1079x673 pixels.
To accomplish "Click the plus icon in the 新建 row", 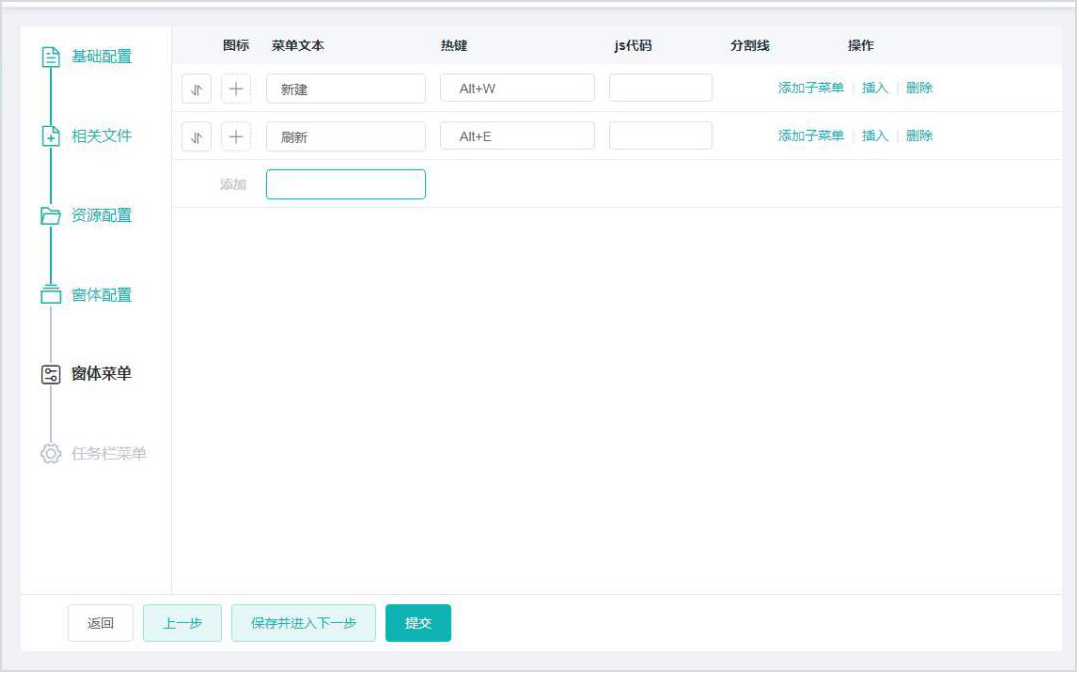I will (236, 88).
